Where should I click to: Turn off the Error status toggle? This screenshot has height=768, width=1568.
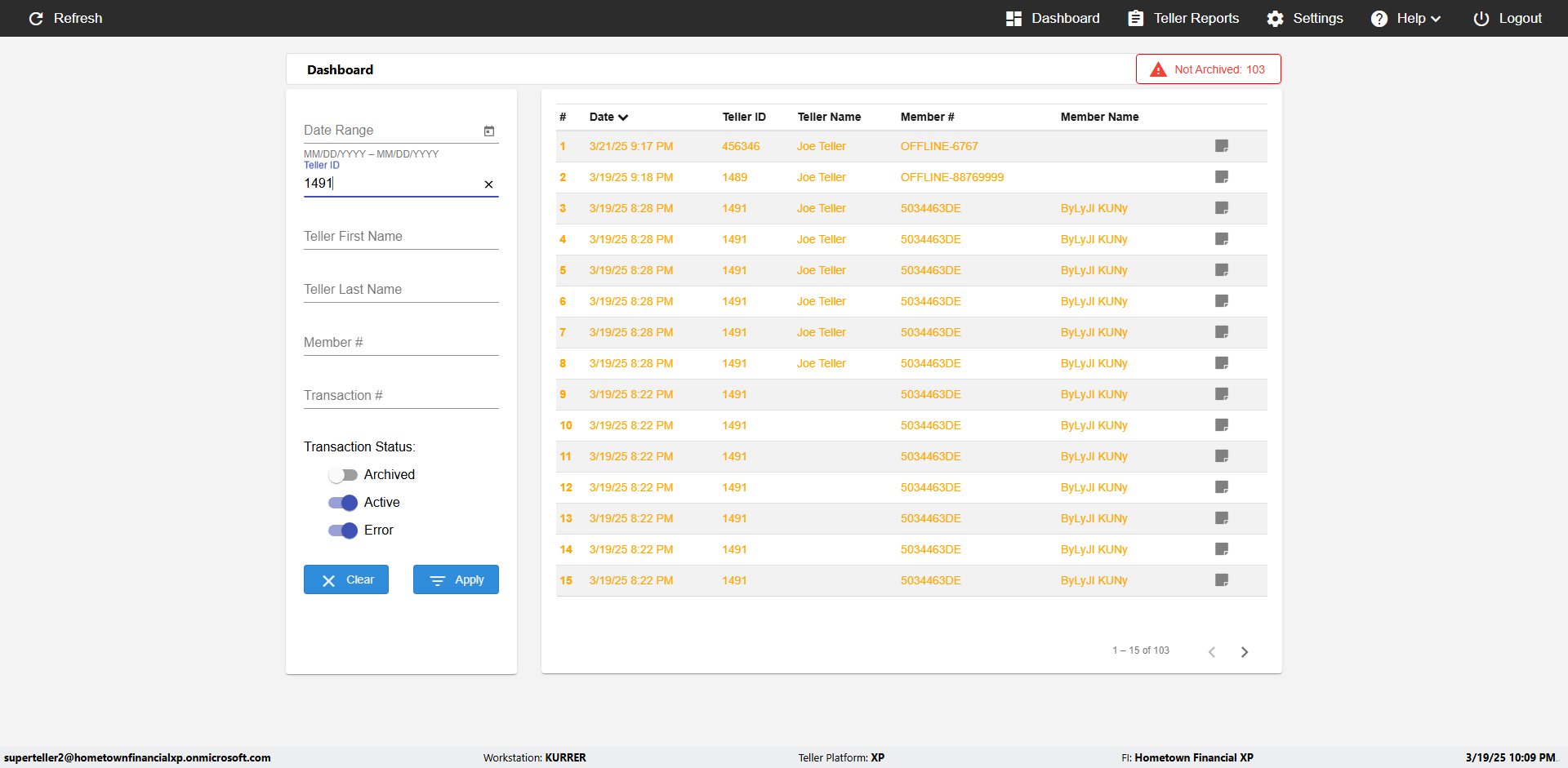pyautogui.click(x=343, y=530)
